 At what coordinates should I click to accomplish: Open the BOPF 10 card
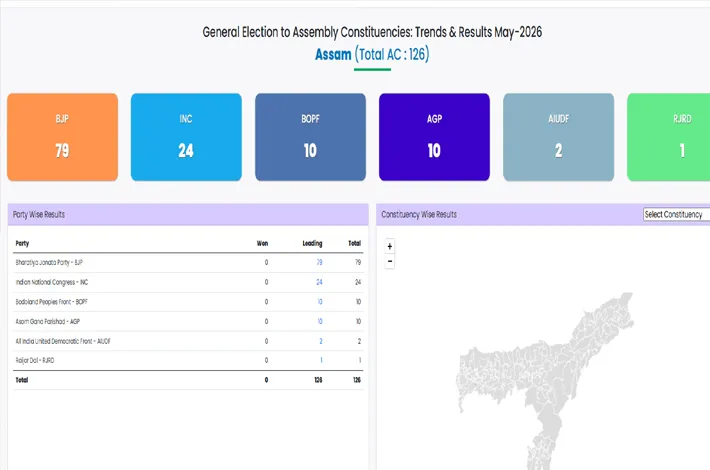click(x=310, y=137)
